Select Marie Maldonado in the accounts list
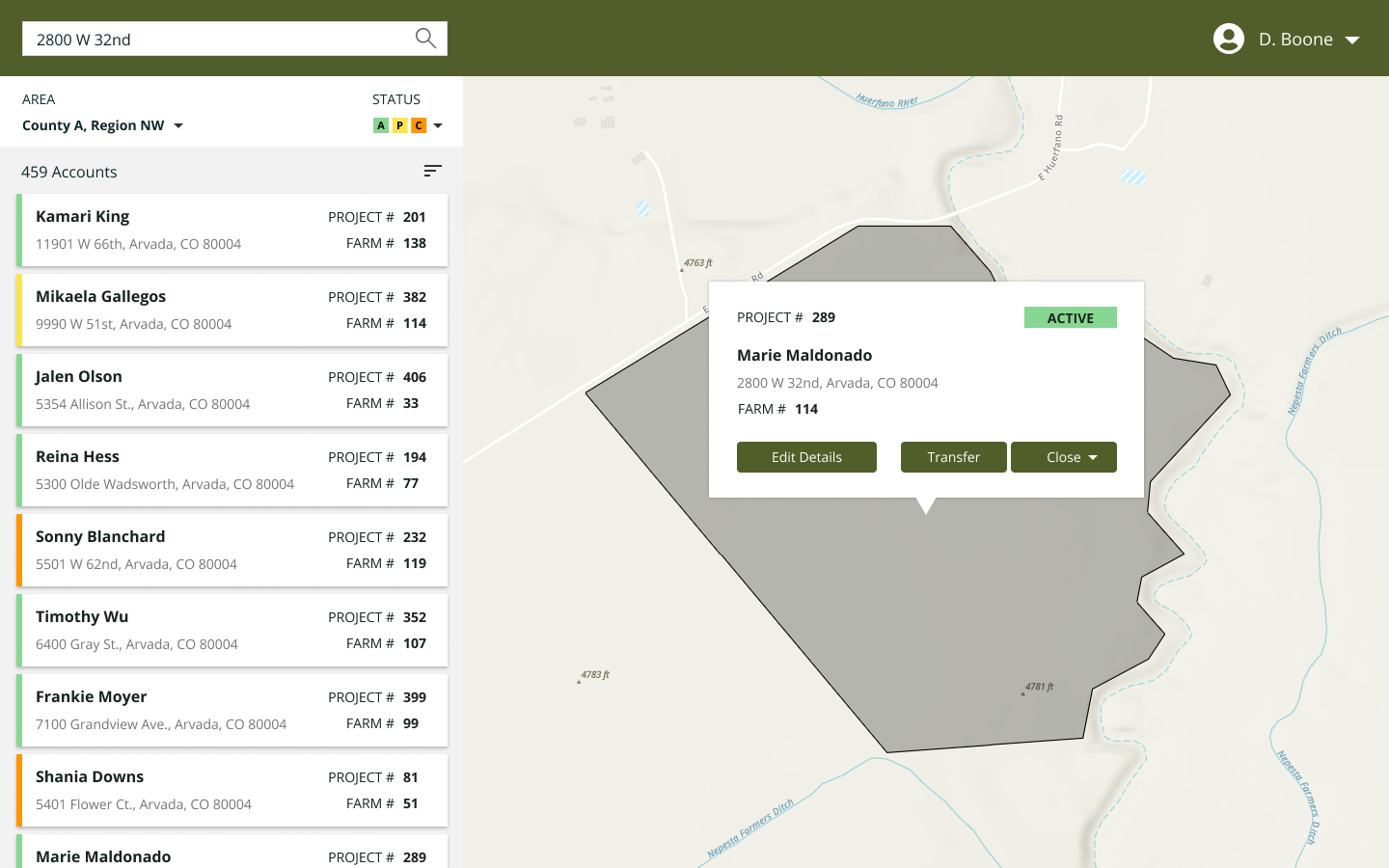The image size is (1389, 868). (x=232, y=852)
